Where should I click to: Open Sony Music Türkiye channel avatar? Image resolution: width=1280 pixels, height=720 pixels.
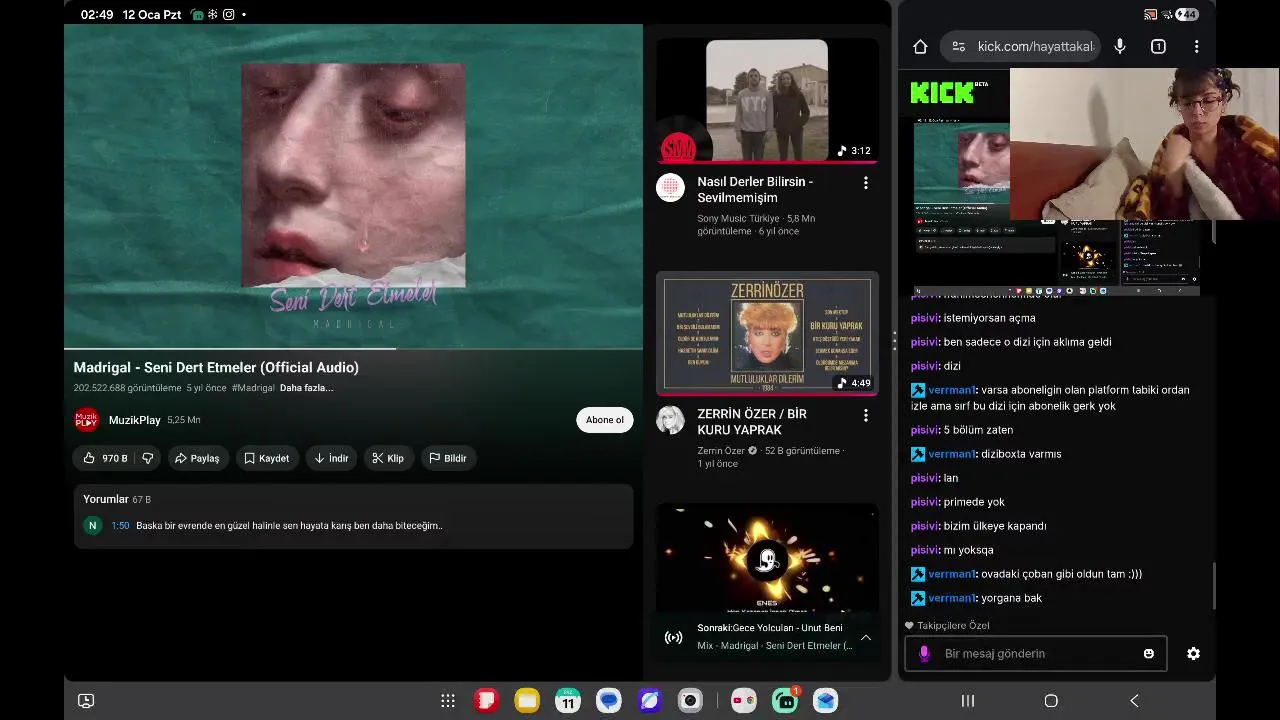point(670,188)
